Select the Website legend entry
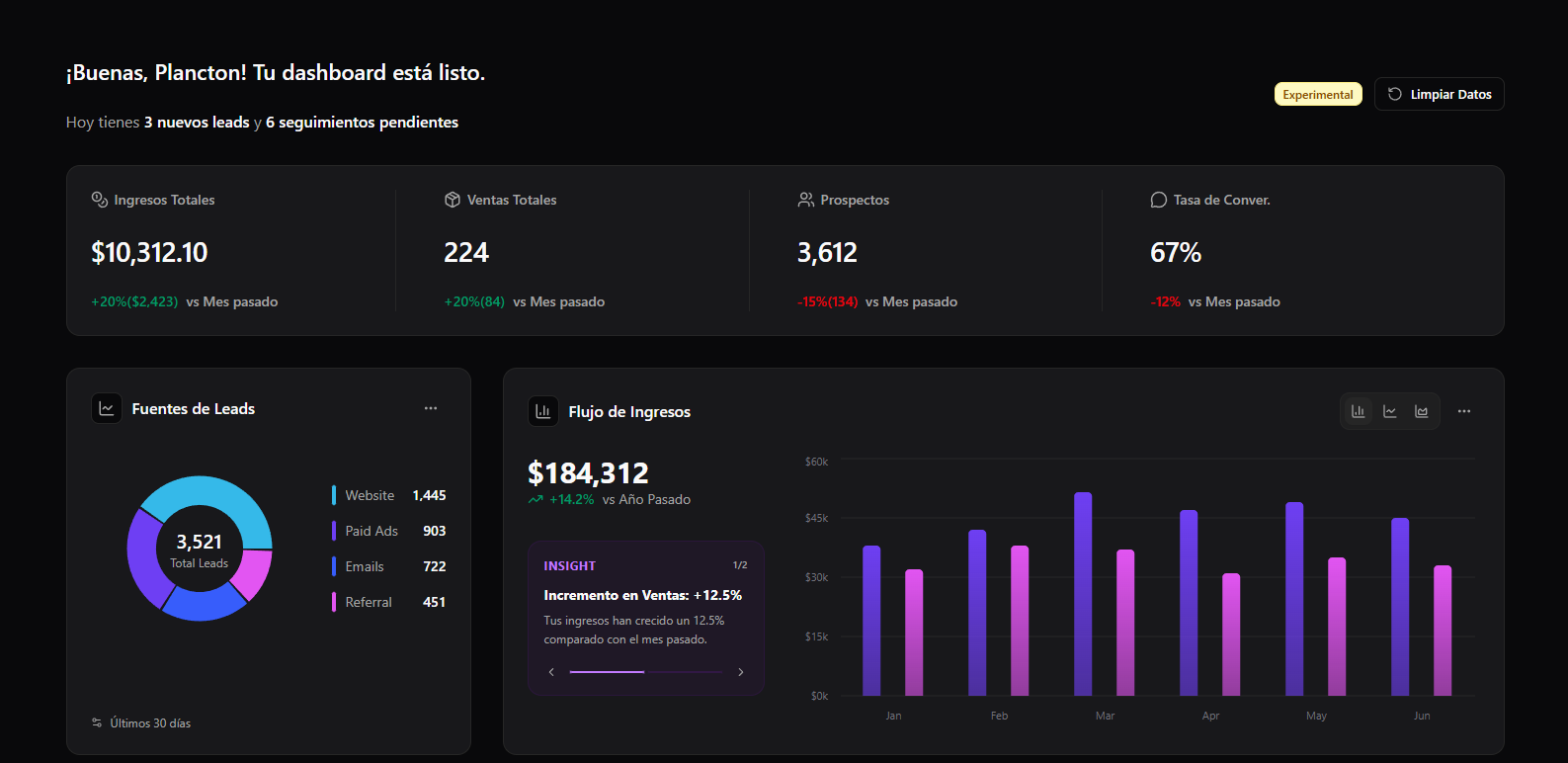 pyautogui.click(x=370, y=495)
